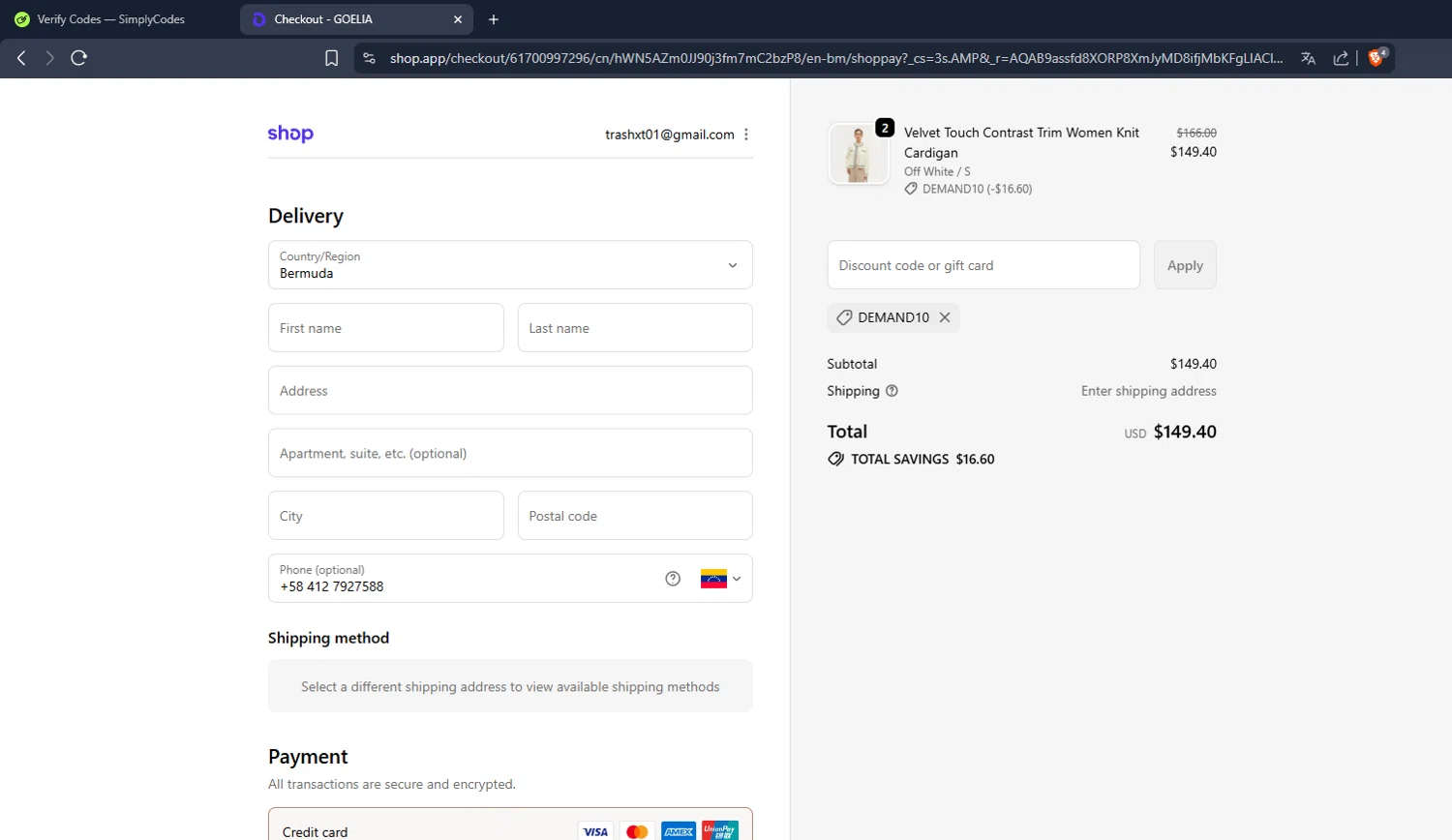Click the product title Velvet Touch Contrast Trim
Viewport: 1452px width, 840px height.
[x=1021, y=142]
